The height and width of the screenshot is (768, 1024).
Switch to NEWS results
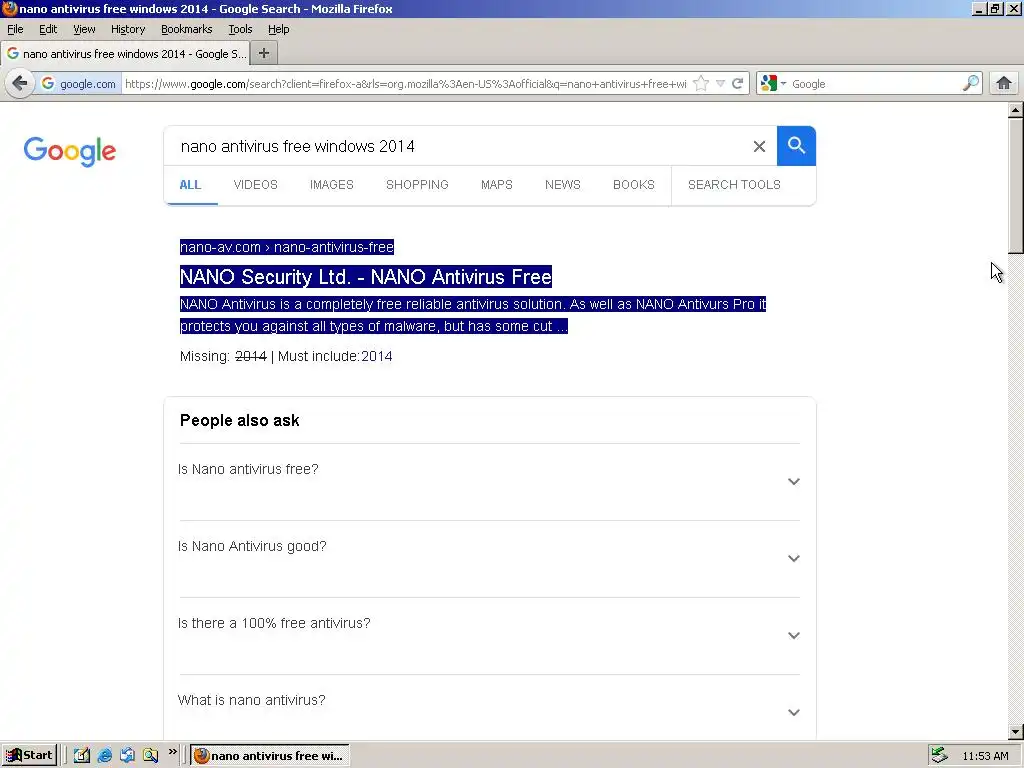563,185
